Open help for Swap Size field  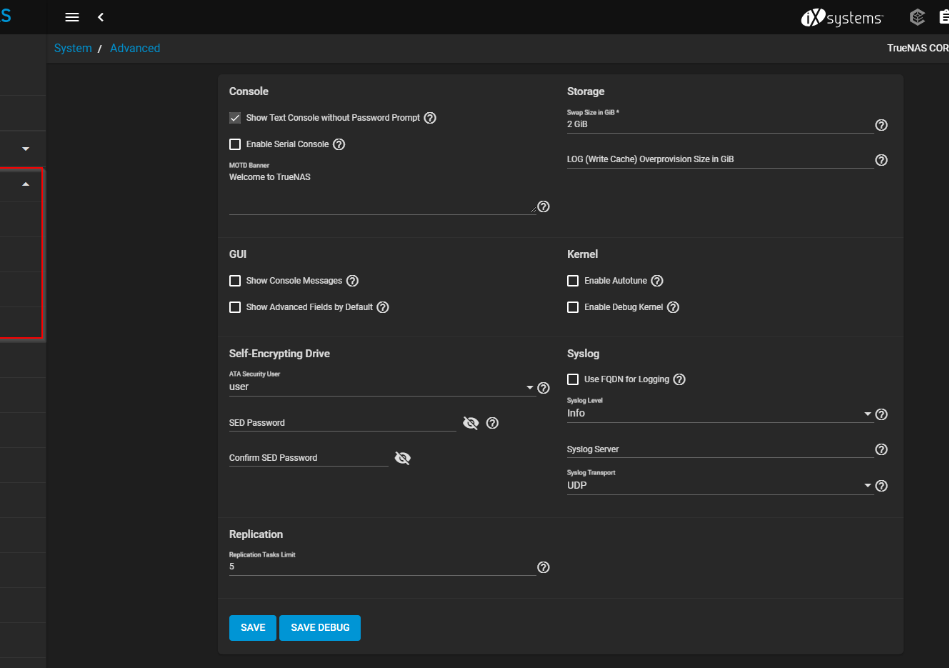pos(881,125)
